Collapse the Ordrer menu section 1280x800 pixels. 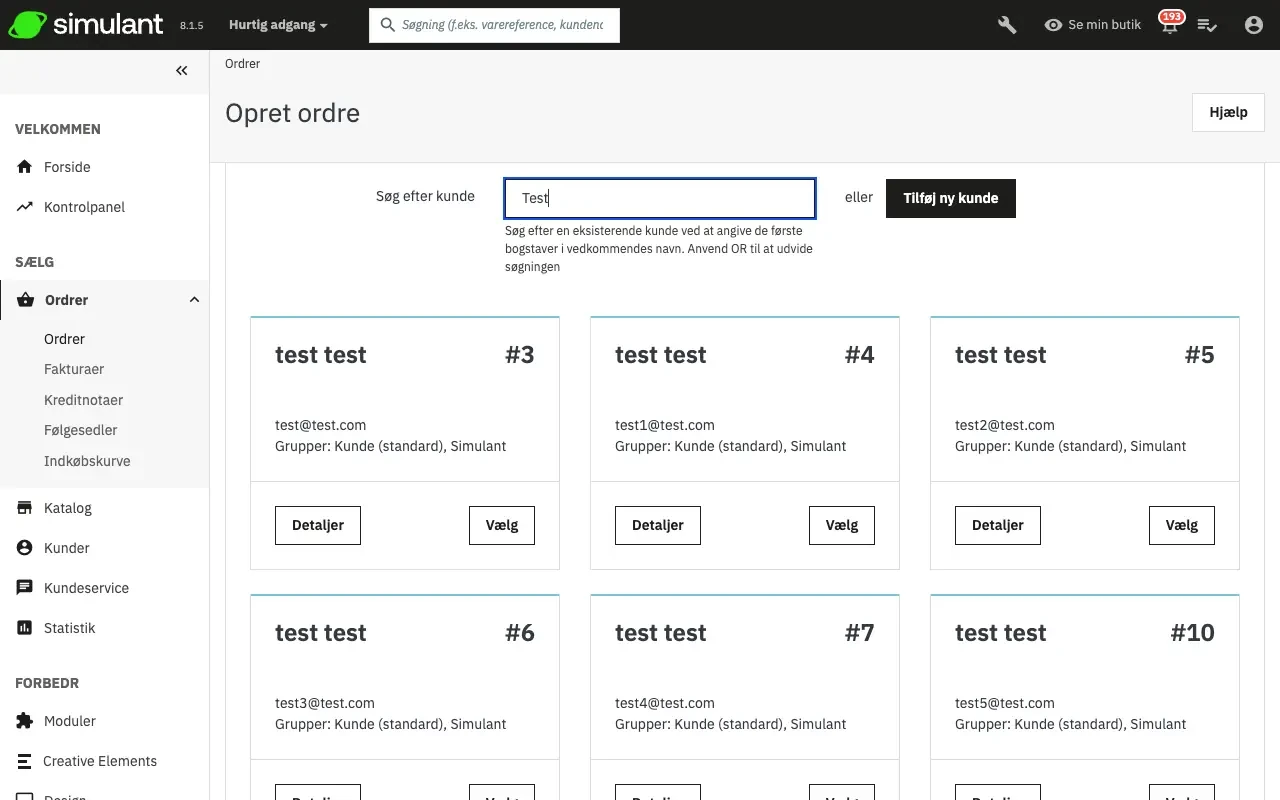pyautogui.click(x=194, y=300)
